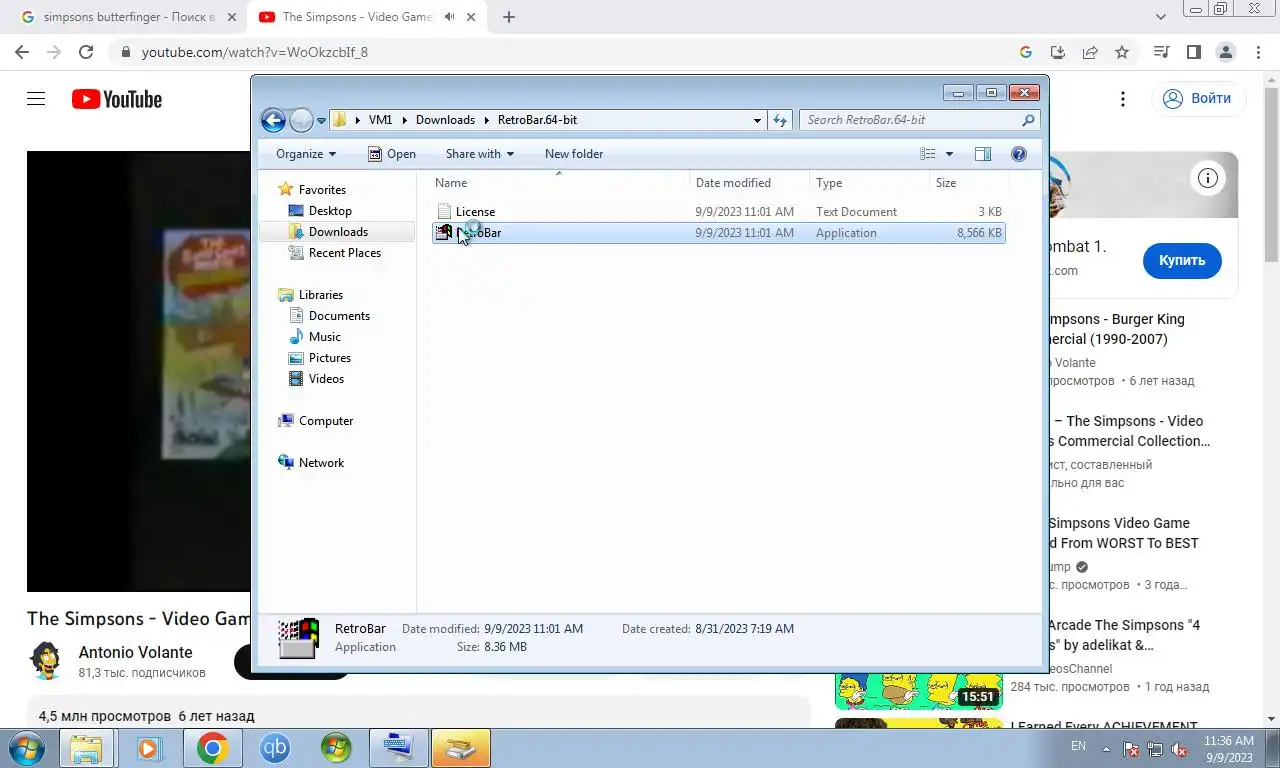This screenshot has width=1280, height=768.
Task: Open Chrome three-dot menu
Action: pyautogui.click(x=1257, y=52)
